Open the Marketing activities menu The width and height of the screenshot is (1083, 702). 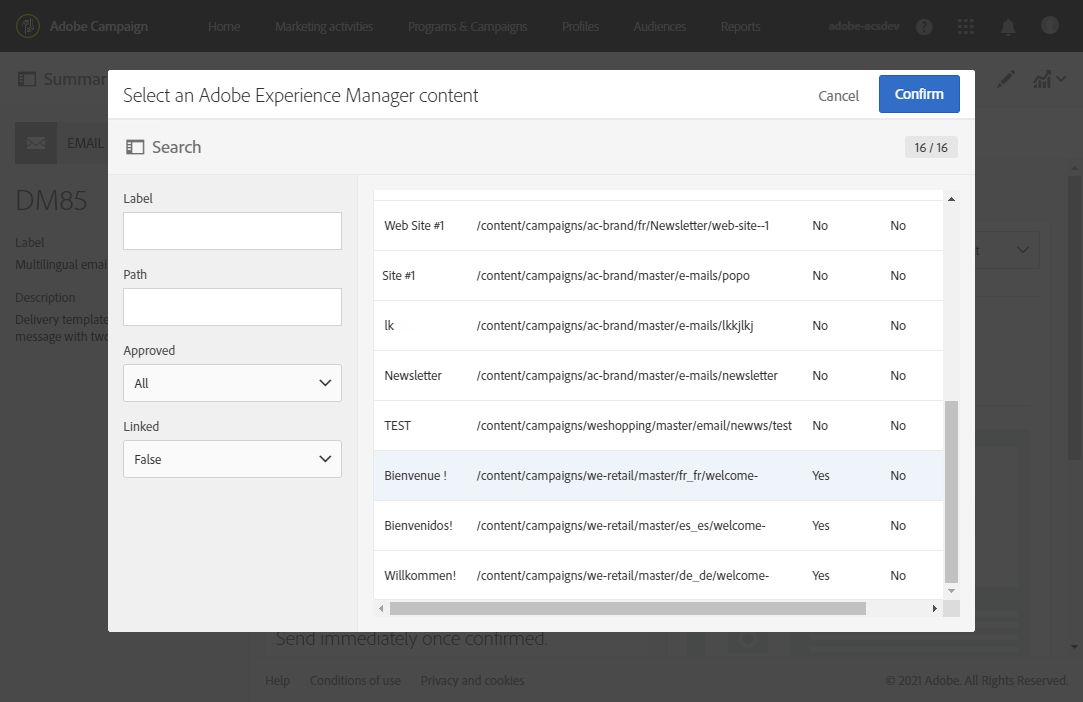coord(324,27)
